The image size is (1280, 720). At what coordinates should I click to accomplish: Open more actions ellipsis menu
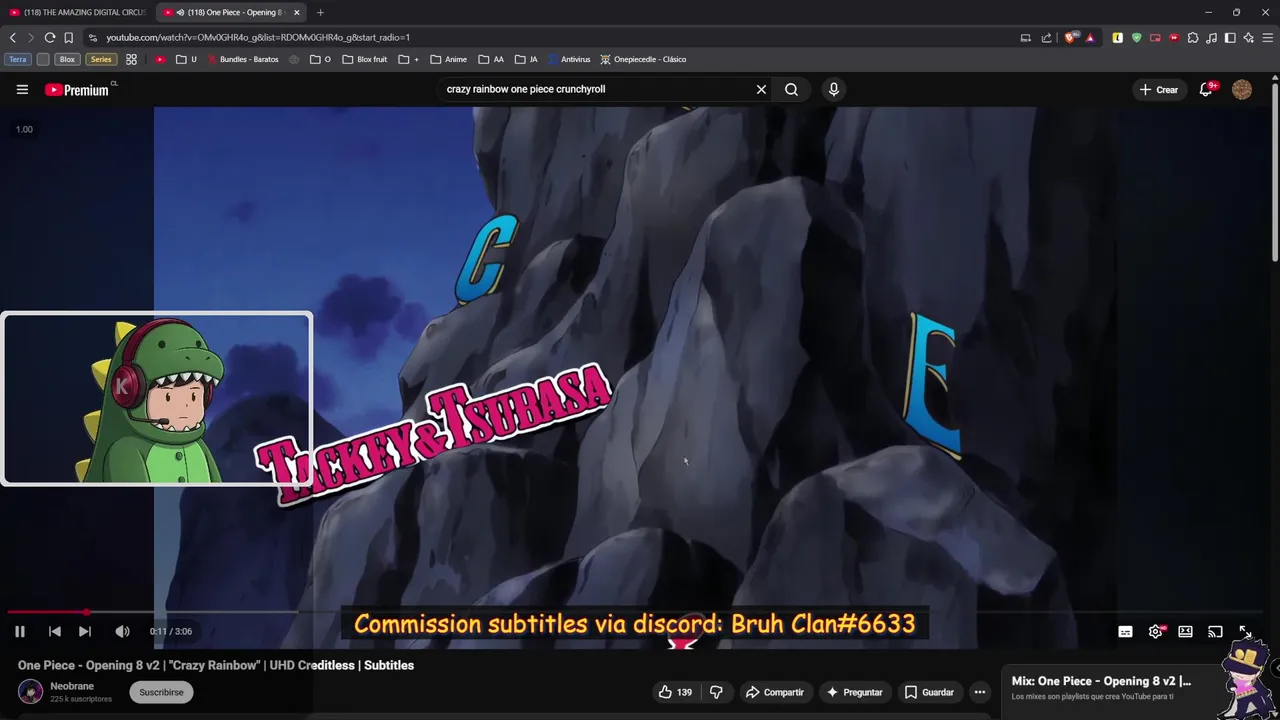(980, 692)
